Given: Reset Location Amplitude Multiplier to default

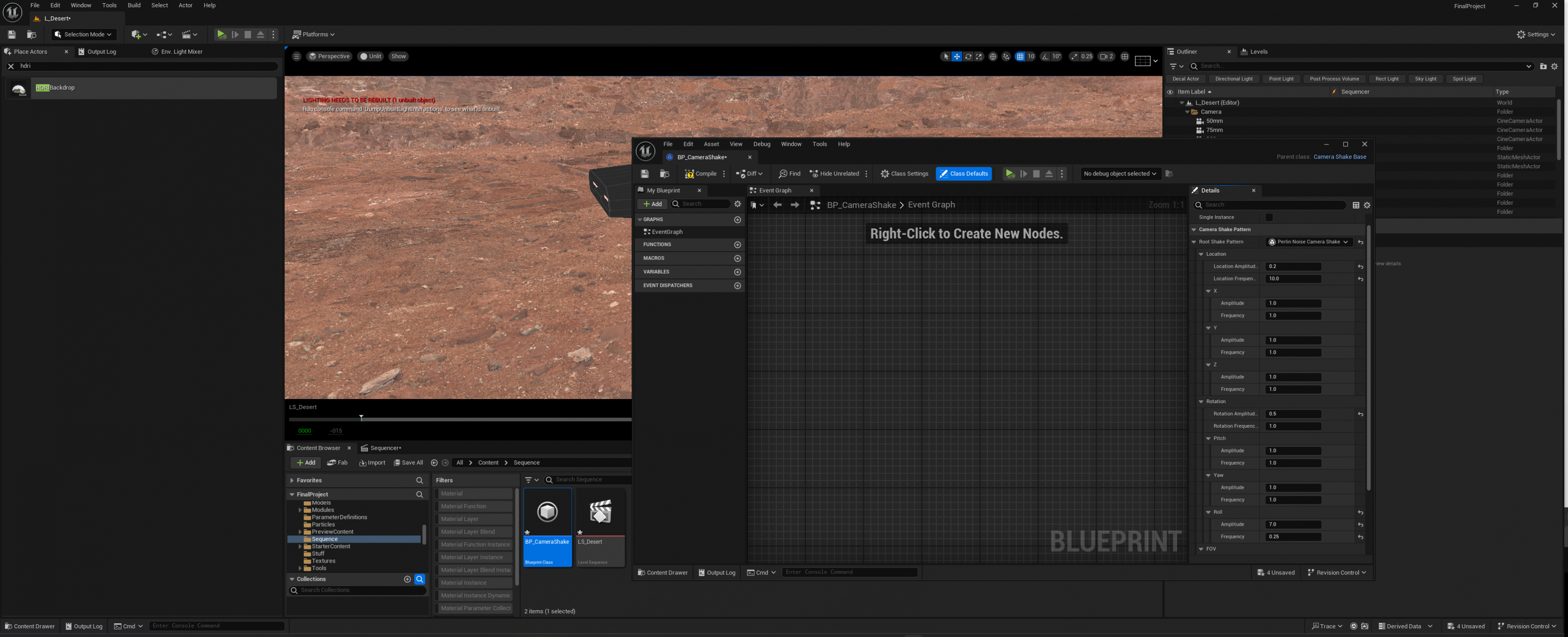Looking at the screenshot, I should point(1360,267).
